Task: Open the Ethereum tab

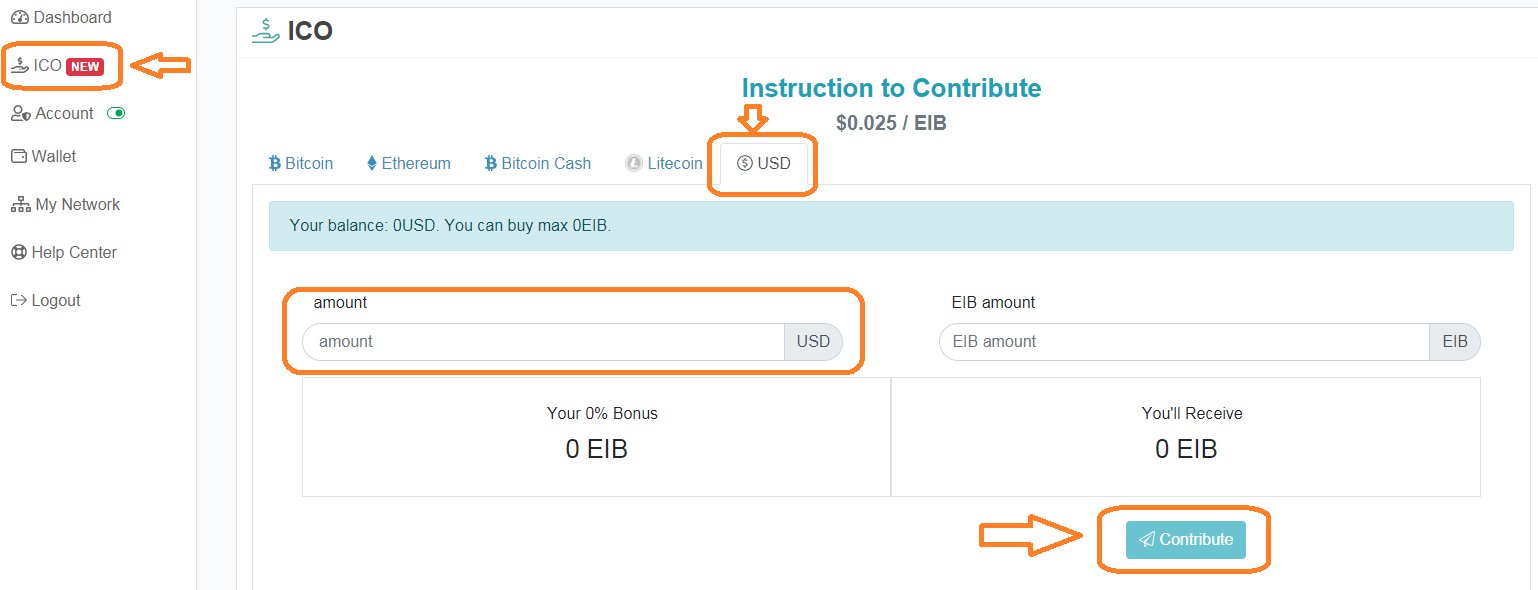Action: (408, 163)
